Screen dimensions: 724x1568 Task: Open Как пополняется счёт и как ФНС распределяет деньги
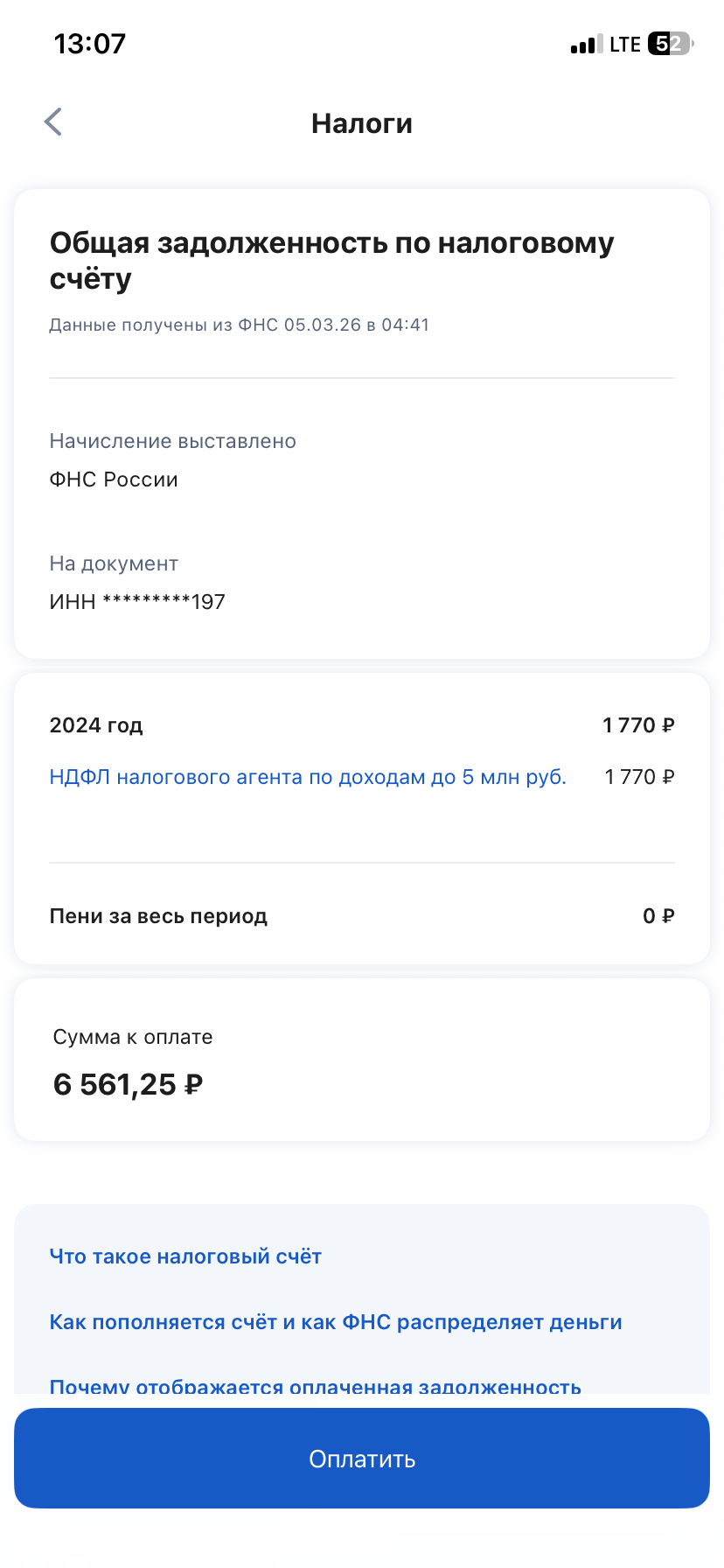336,1322
